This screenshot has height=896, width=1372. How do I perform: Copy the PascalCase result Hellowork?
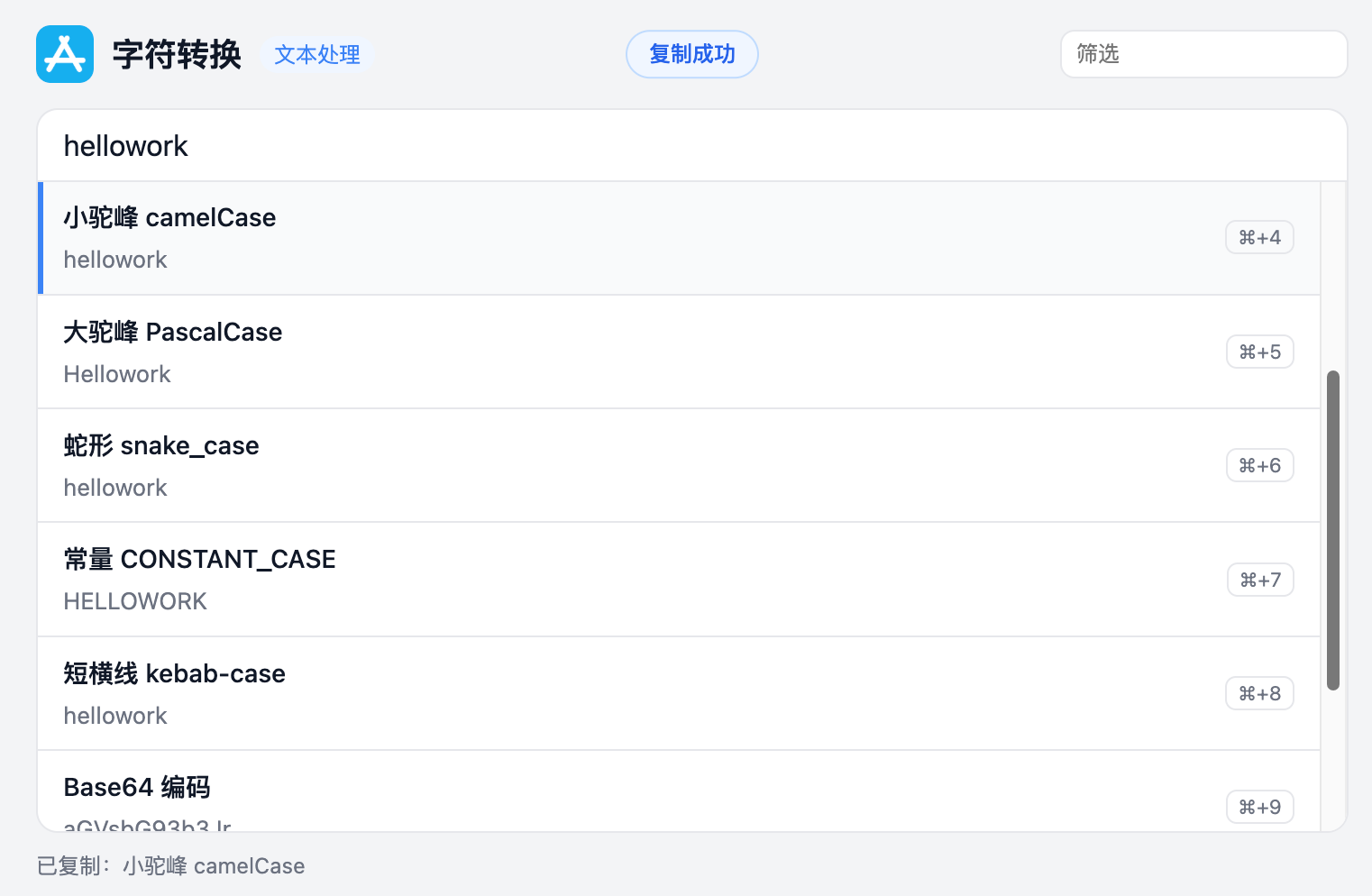tap(117, 374)
